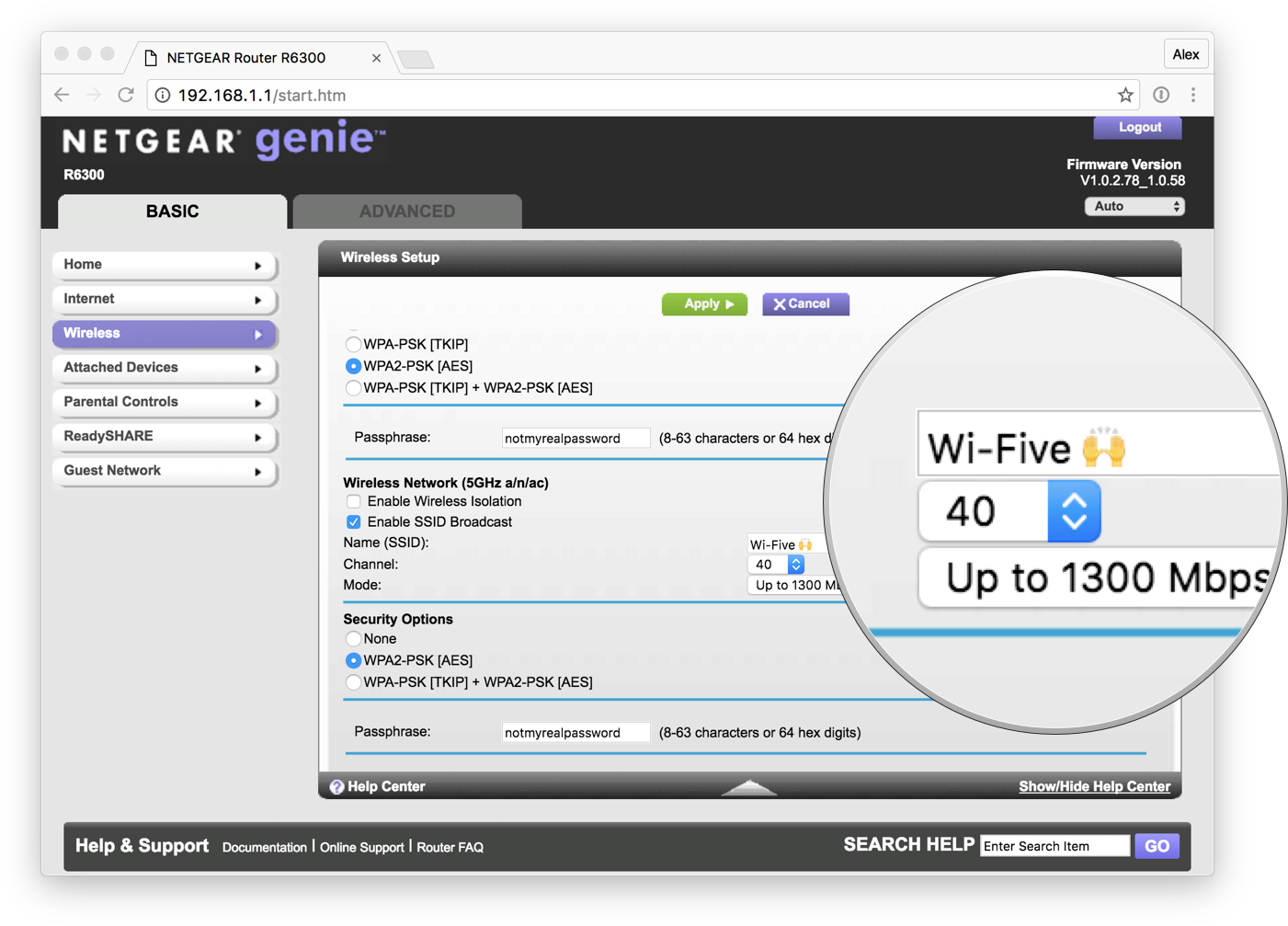Image resolution: width=1288 pixels, height=926 pixels.
Task: Close the NETGEAR Router R6300 tab
Action: point(376,58)
